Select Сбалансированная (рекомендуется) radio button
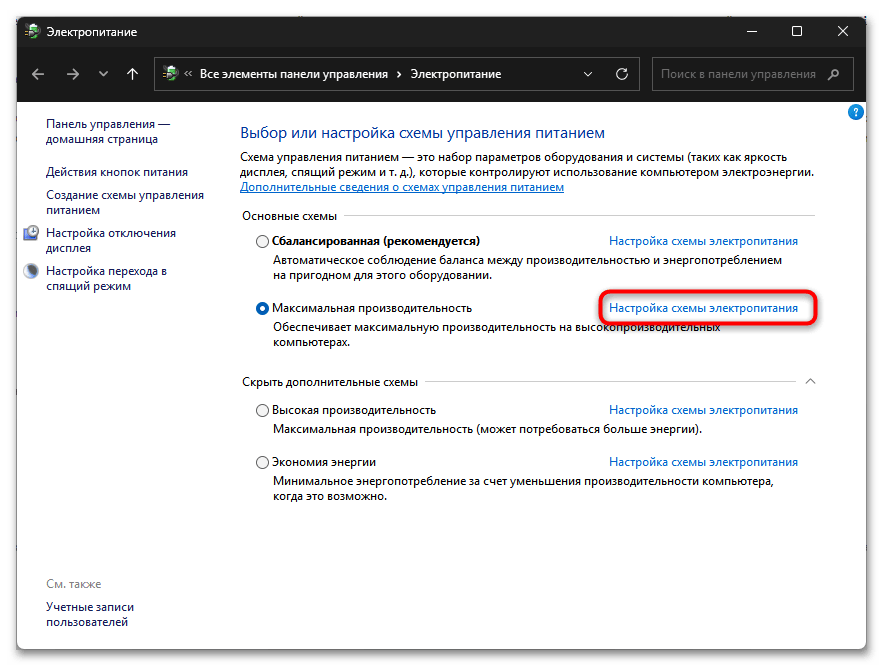This screenshot has width=883, height=666. [262, 242]
